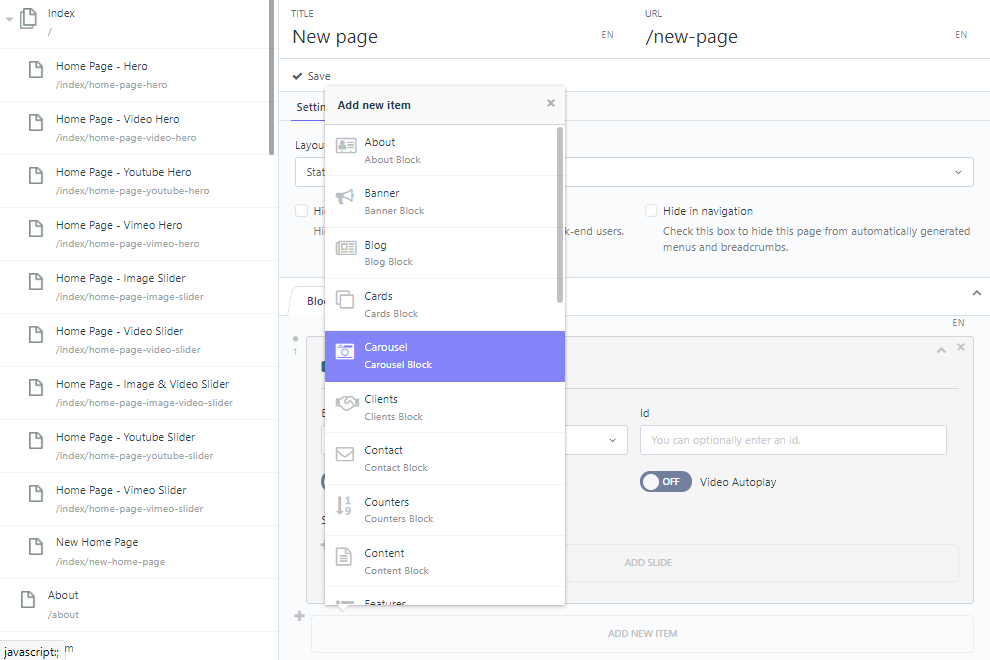Close the Add new item popup
The height and width of the screenshot is (660, 990).
(551, 103)
